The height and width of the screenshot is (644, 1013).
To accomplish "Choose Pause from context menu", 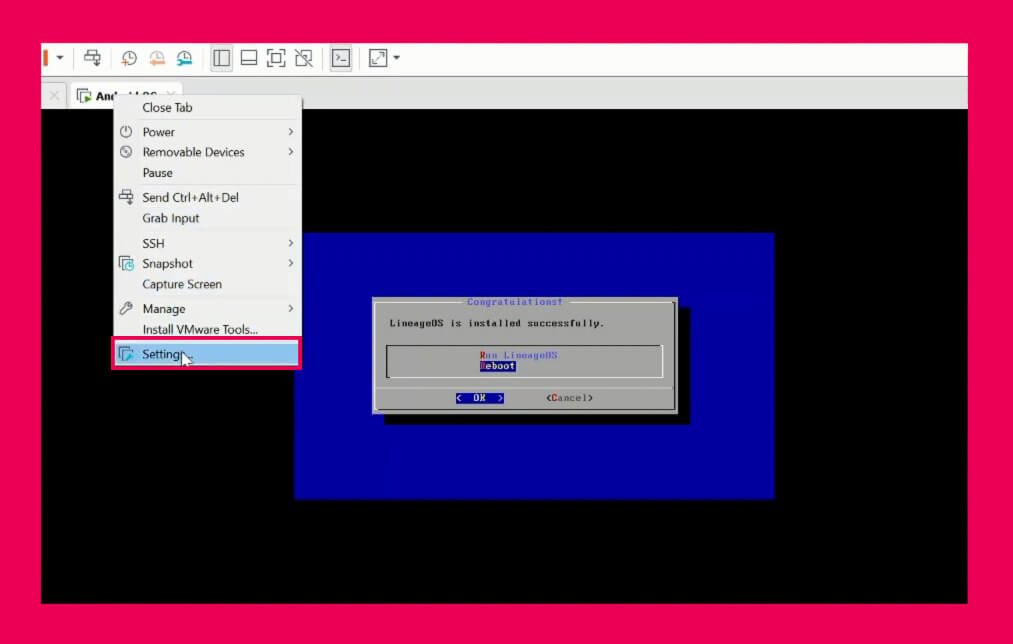I will (x=208, y=172).
